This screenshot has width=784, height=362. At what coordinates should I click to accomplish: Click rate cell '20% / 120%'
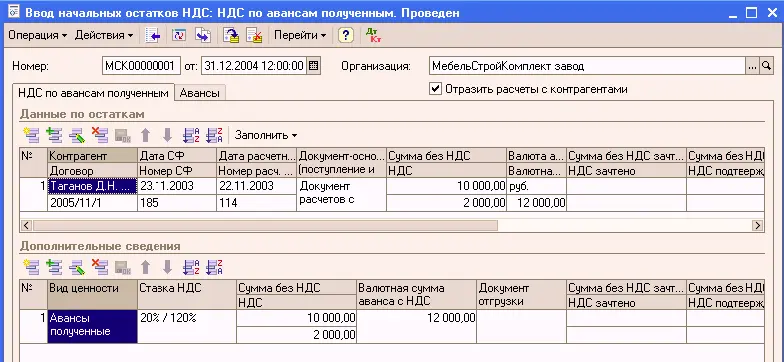pos(186,326)
